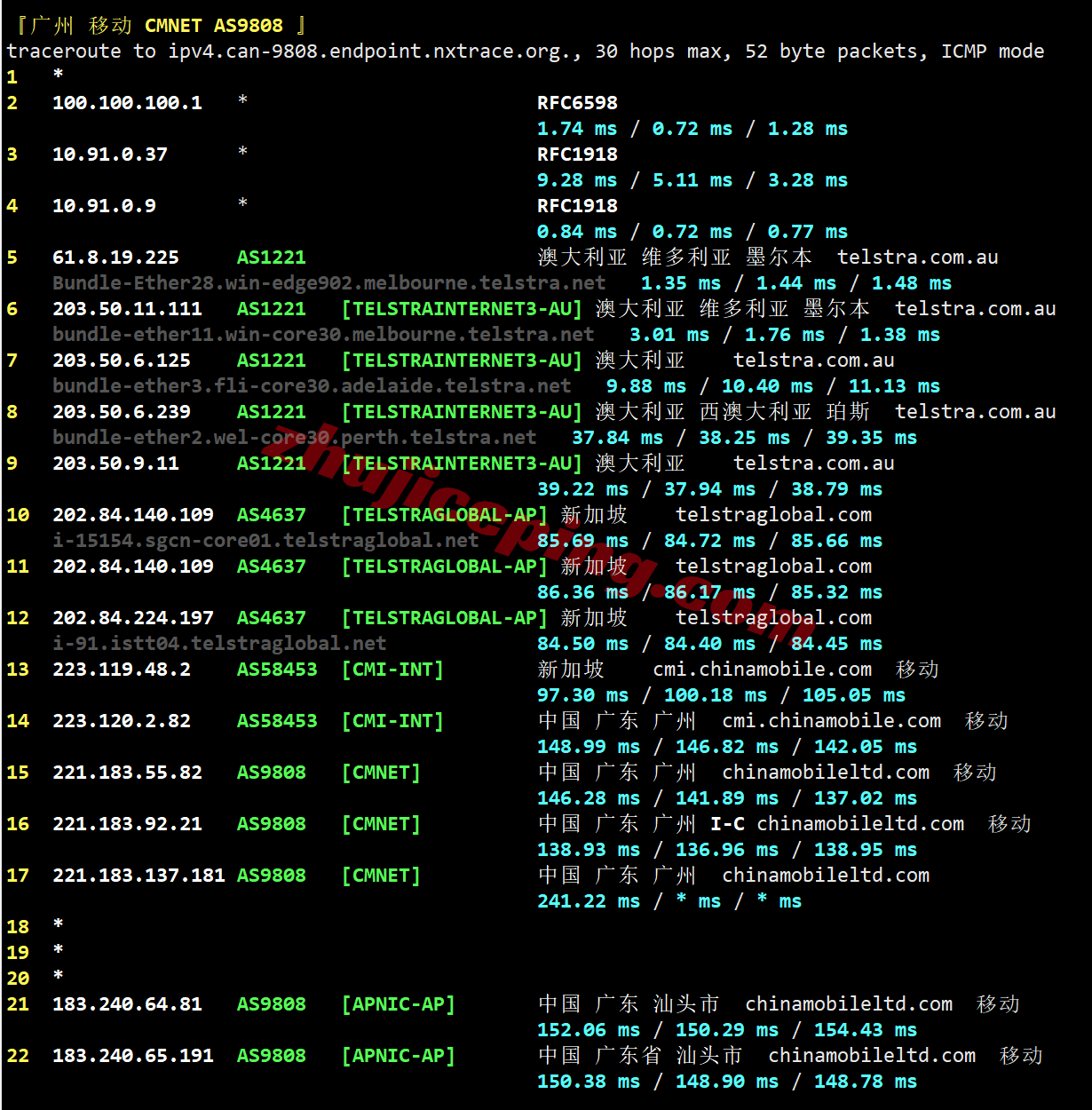Click latency value 97.30 ms
The image size is (1092, 1110).
(583, 695)
